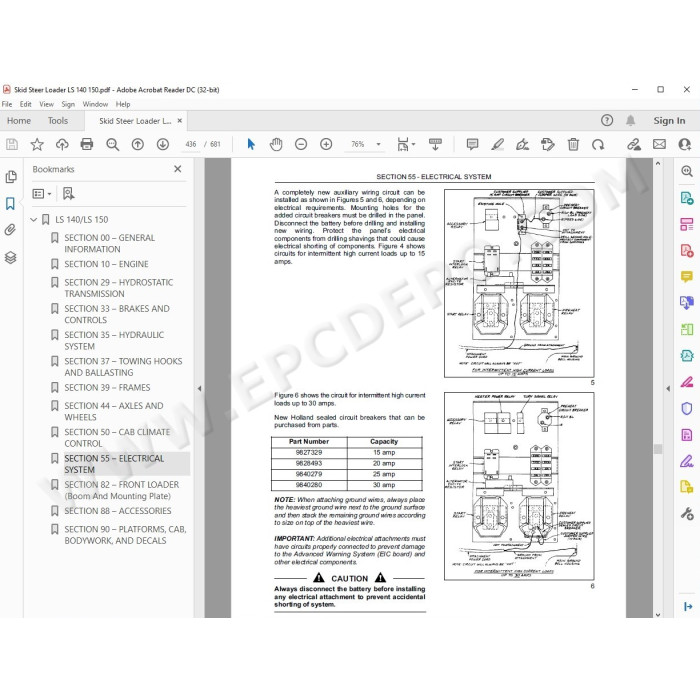Collapse the right tools pane arrow

pyautogui.click(x=668, y=388)
